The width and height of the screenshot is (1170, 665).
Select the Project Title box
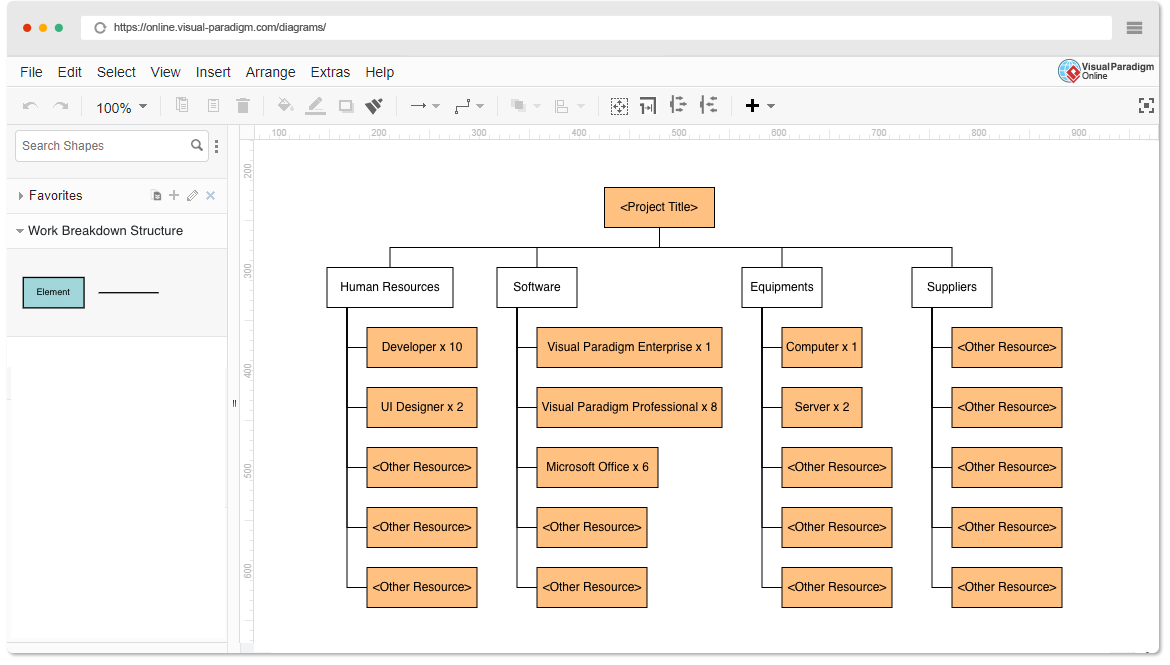pyautogui.click(x=660, y=207)
